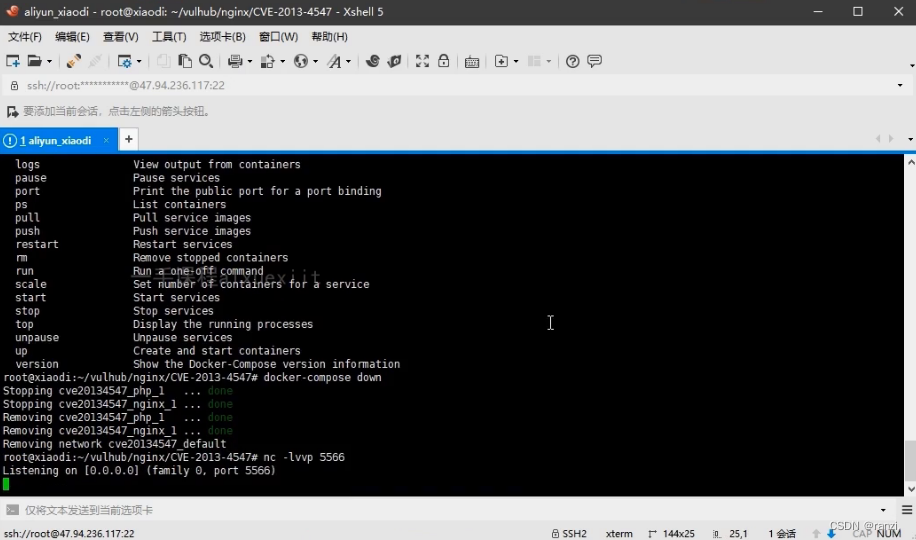Open the 文件(F) menu

coord(25,37)
